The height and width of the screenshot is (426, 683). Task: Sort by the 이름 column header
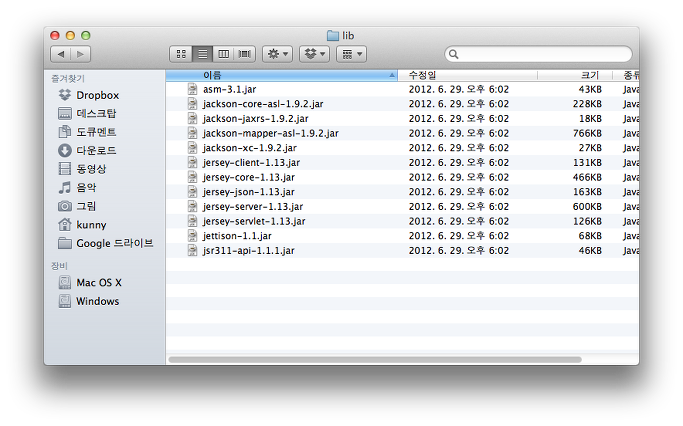pyautogui.click(x=281, y=75)
